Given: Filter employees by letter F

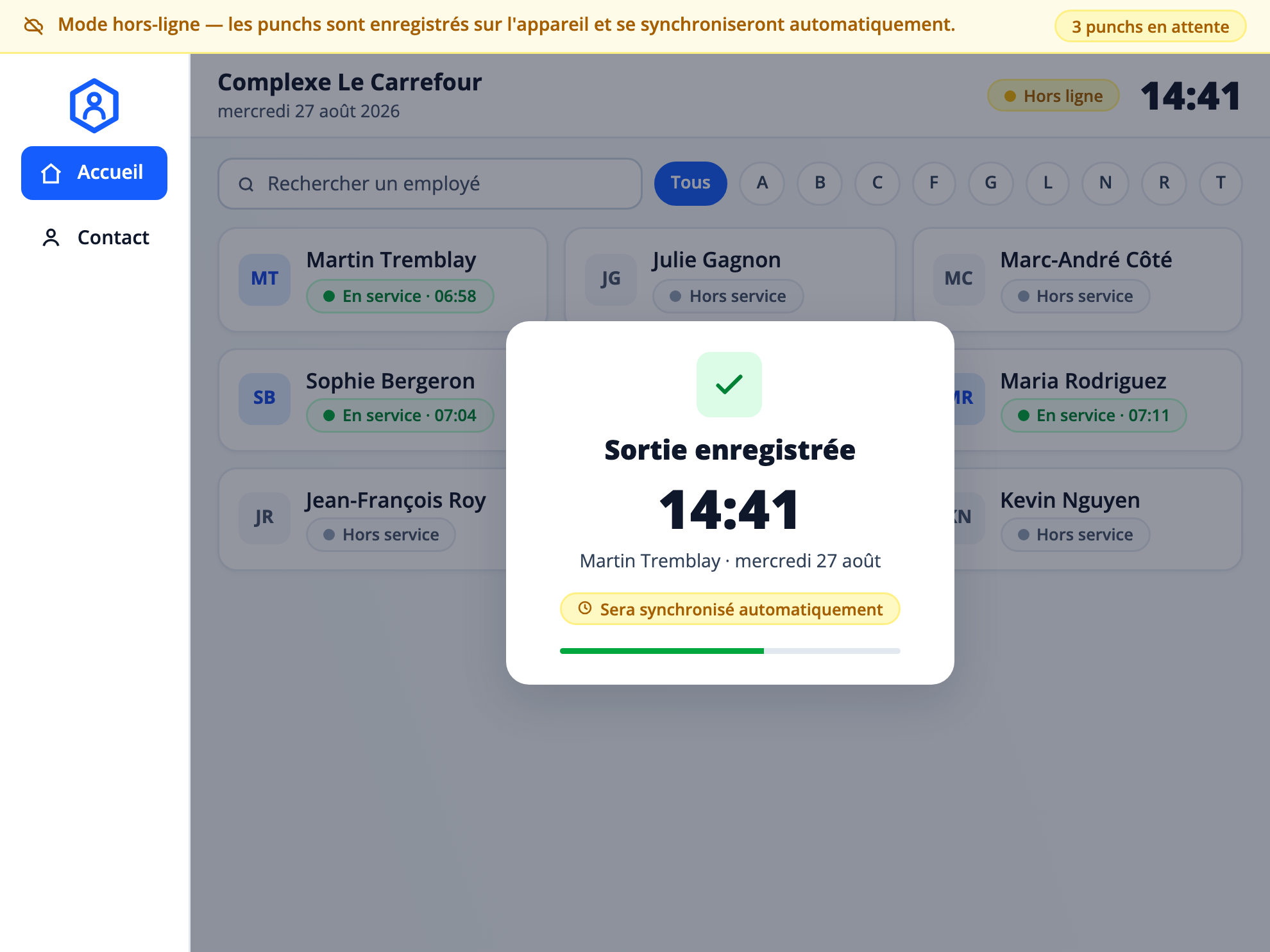Looking at the screenshot, I should pyautogui.click(x=934, y=183).
